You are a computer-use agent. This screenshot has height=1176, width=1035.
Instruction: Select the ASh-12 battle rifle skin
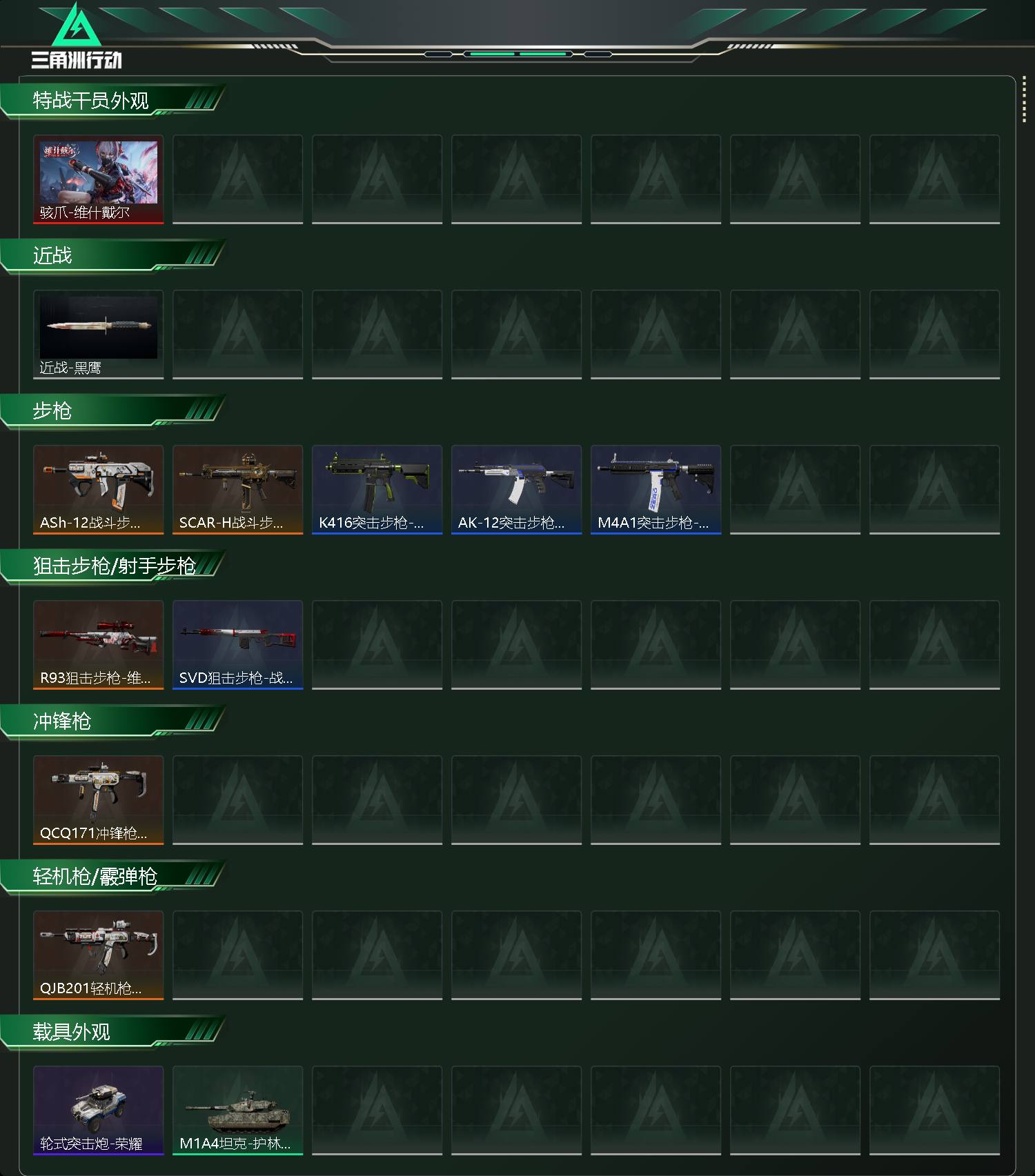pos(99,490)
